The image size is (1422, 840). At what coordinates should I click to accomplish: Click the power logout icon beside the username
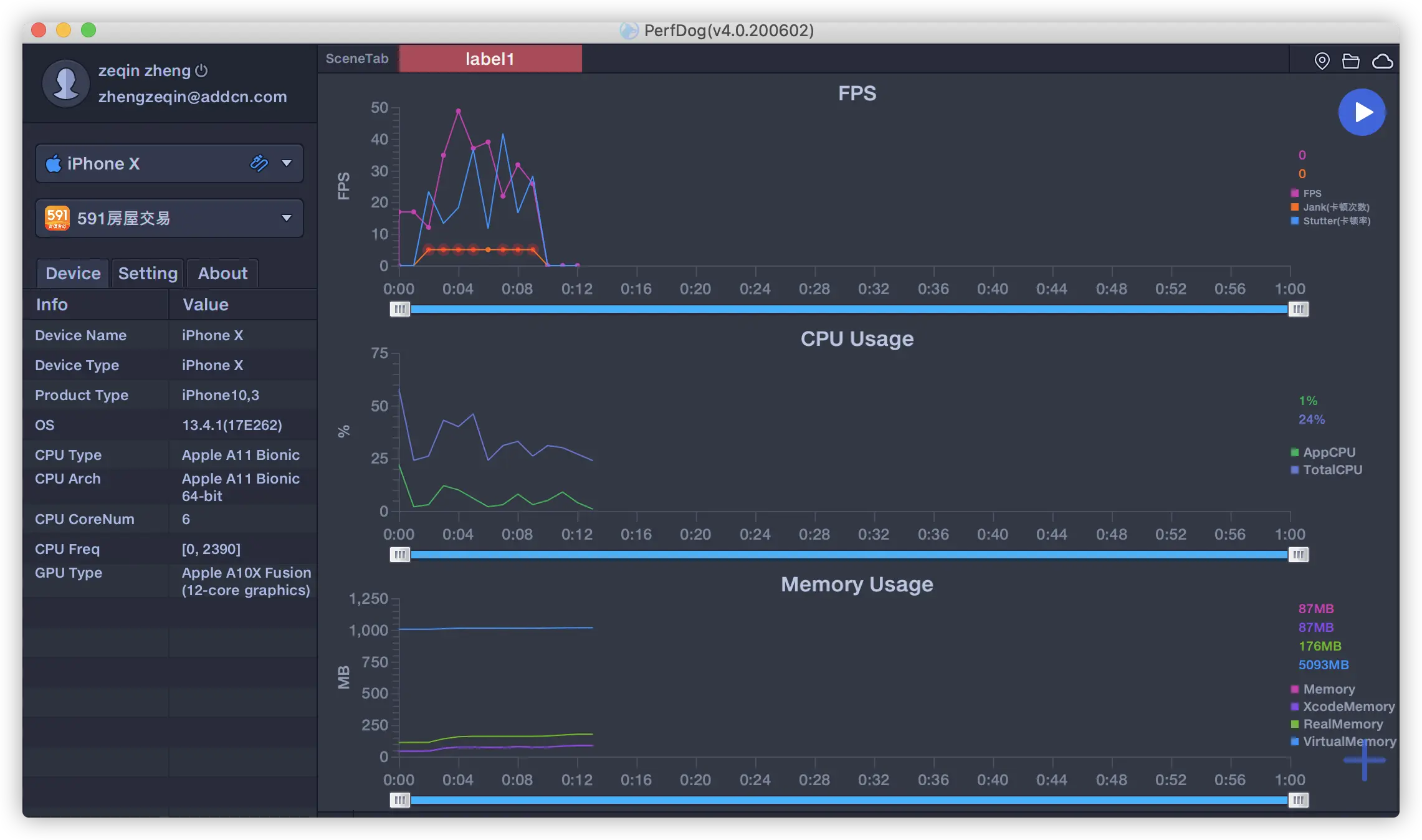click(x=201, y=70)
